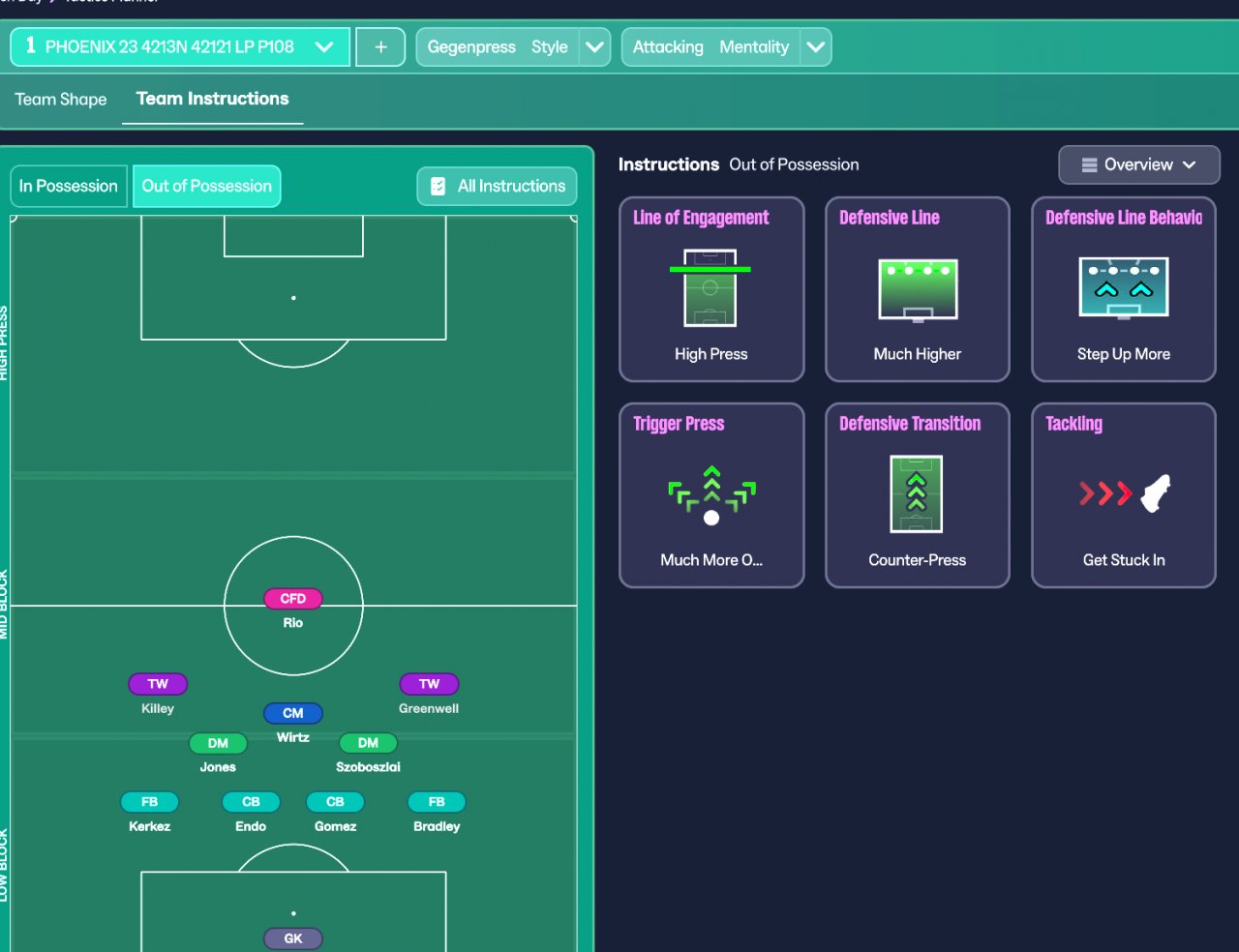
Task: Click player name Gomez
Action: [x=335, y=826]
